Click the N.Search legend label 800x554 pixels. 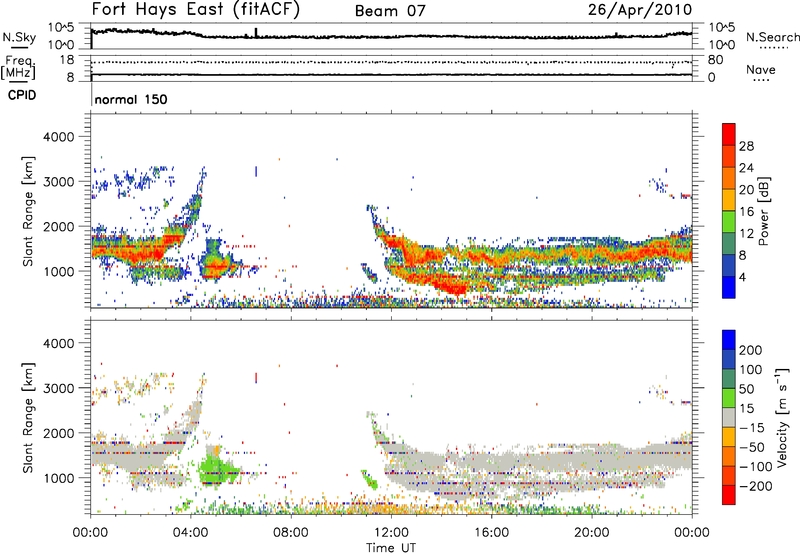click(772, 37)
